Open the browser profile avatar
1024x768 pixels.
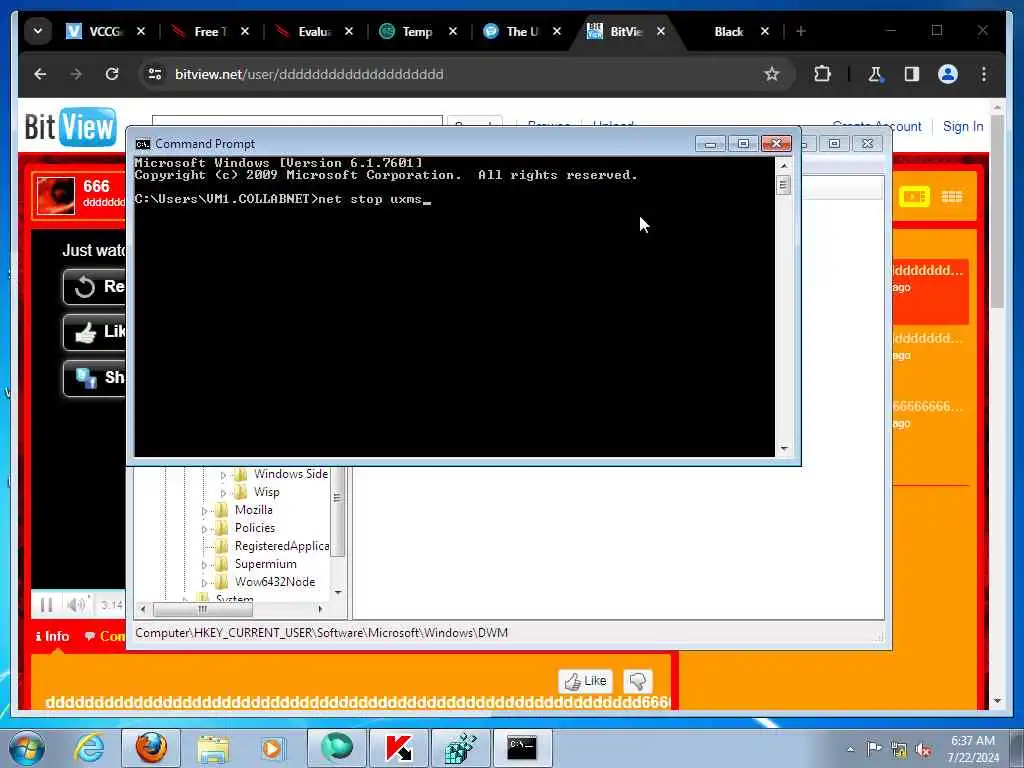pyautogui.click(x=948, y=74)
